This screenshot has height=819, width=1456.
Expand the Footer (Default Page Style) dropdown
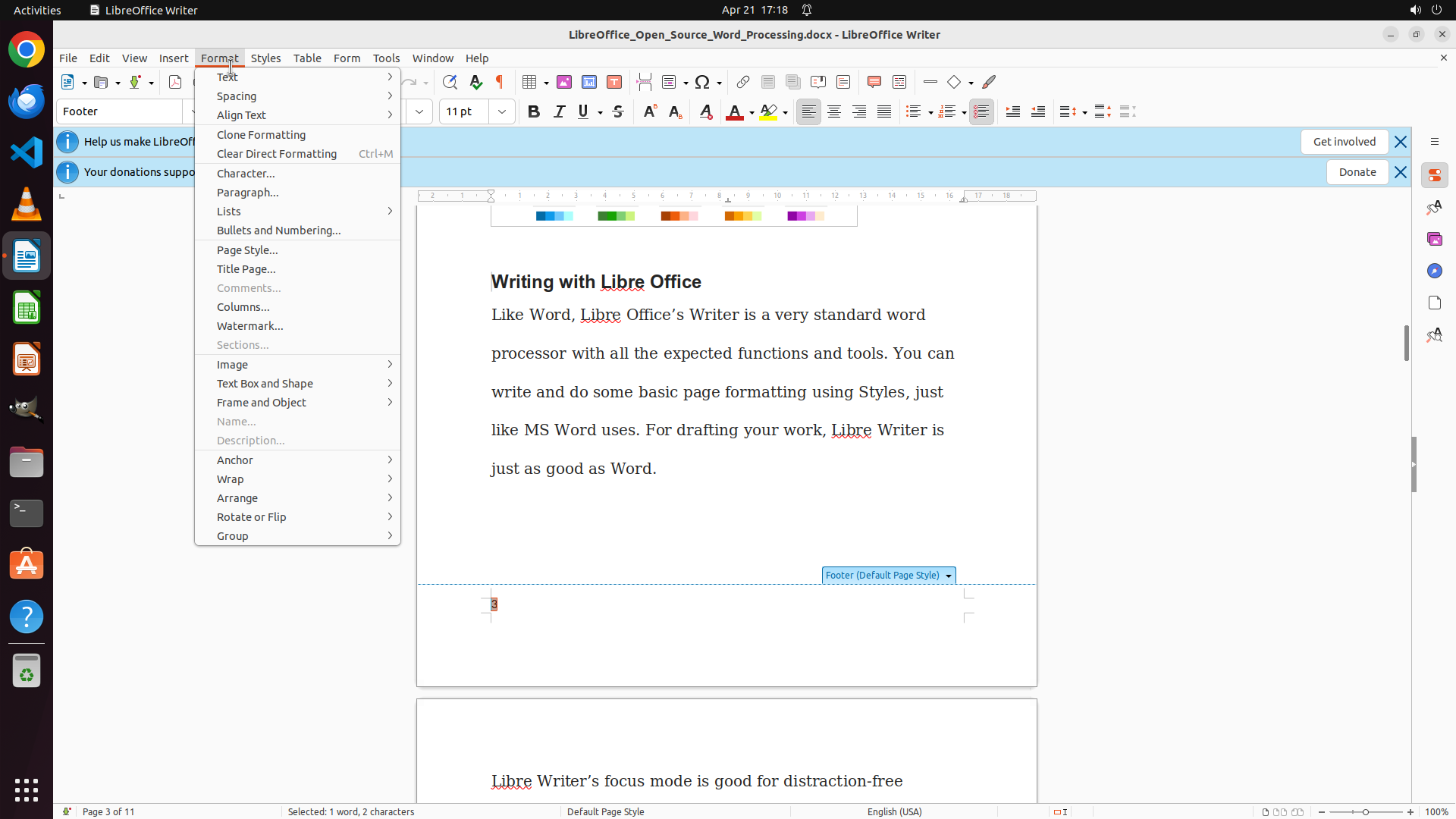coord(948,576)
